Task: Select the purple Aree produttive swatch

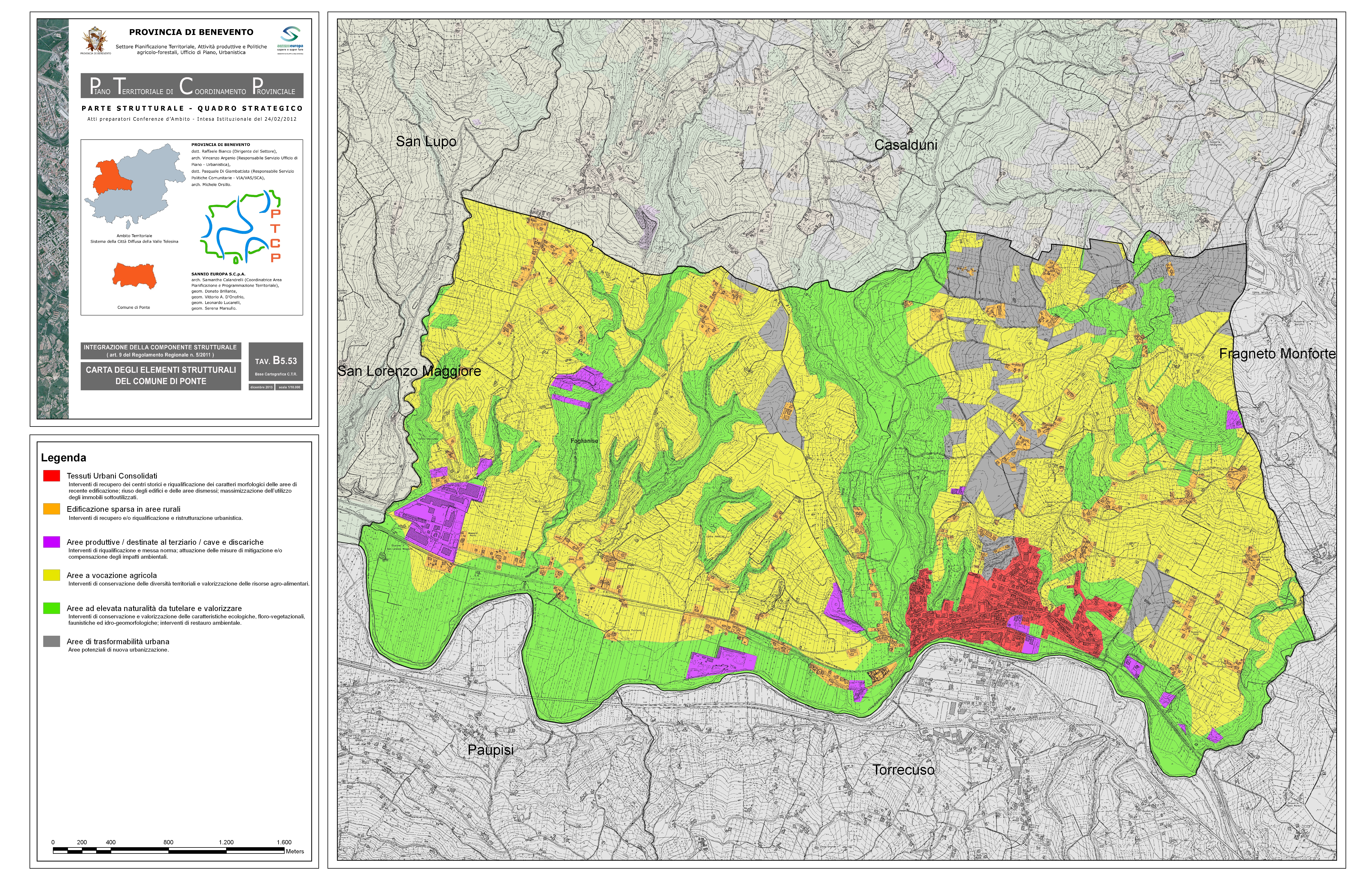Action: [x=52, y=542]
